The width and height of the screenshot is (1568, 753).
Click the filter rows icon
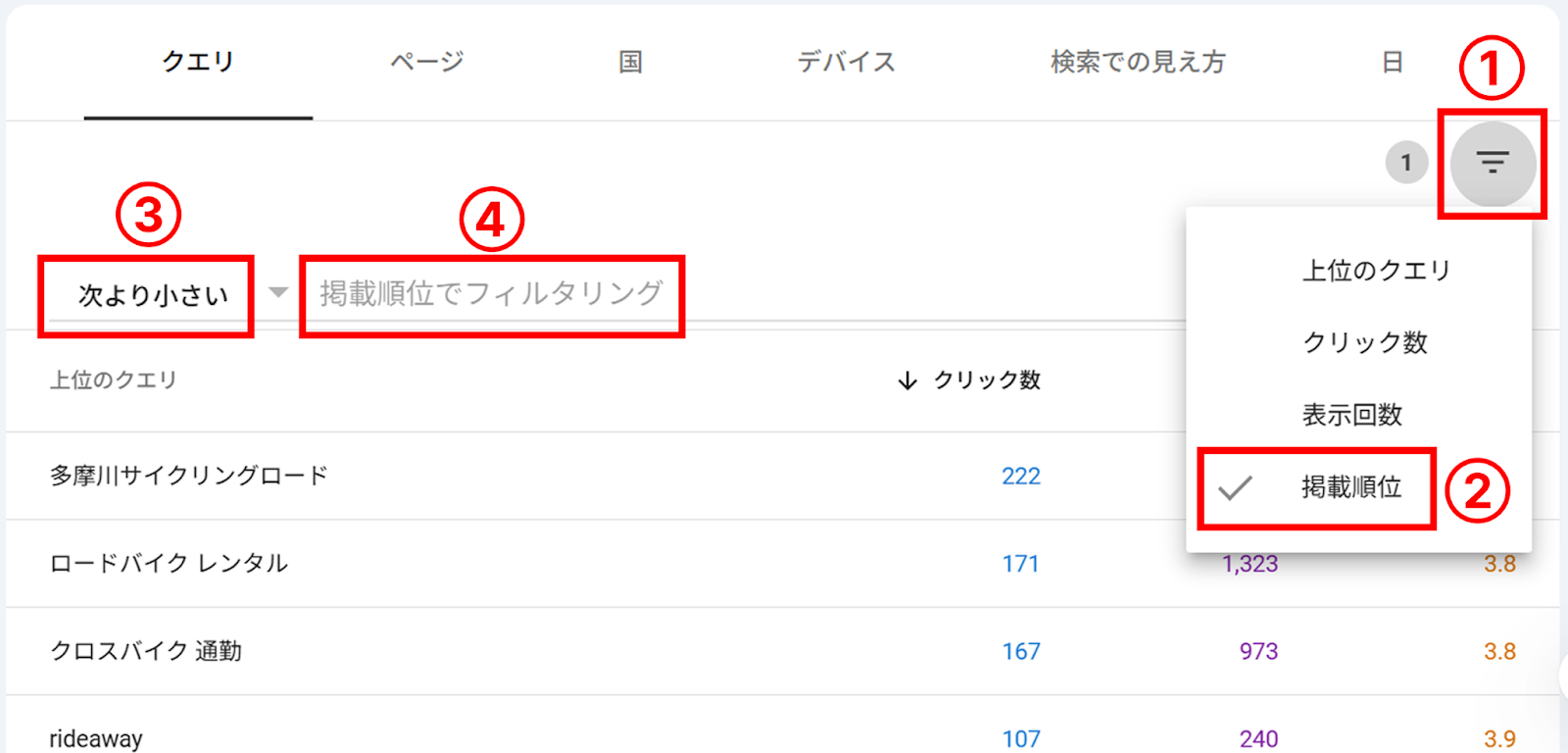click(1492, 163)
